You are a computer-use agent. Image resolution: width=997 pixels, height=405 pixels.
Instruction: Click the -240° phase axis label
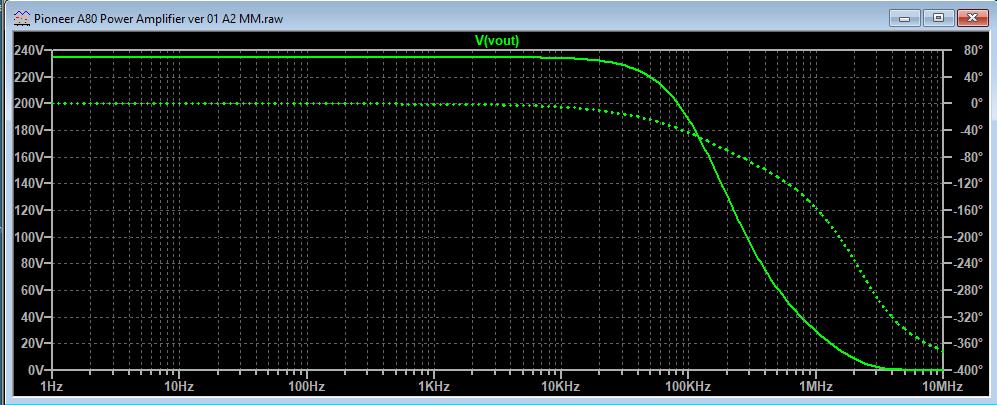click(x=966, y=263)
